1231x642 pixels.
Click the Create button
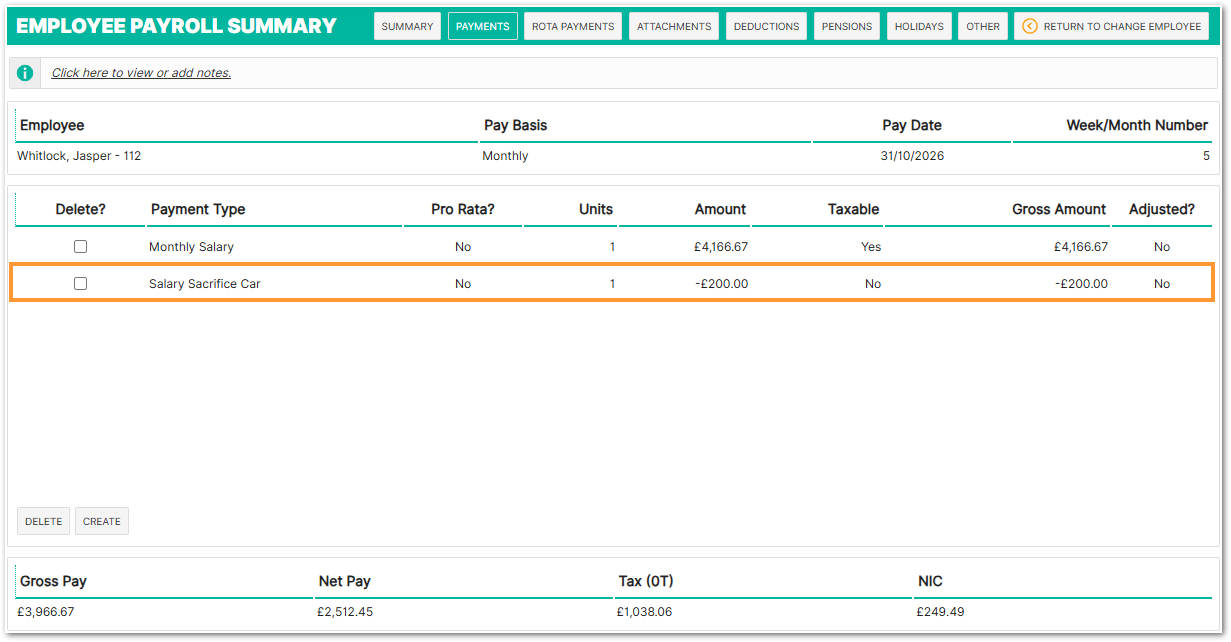[x=102, y=521]
